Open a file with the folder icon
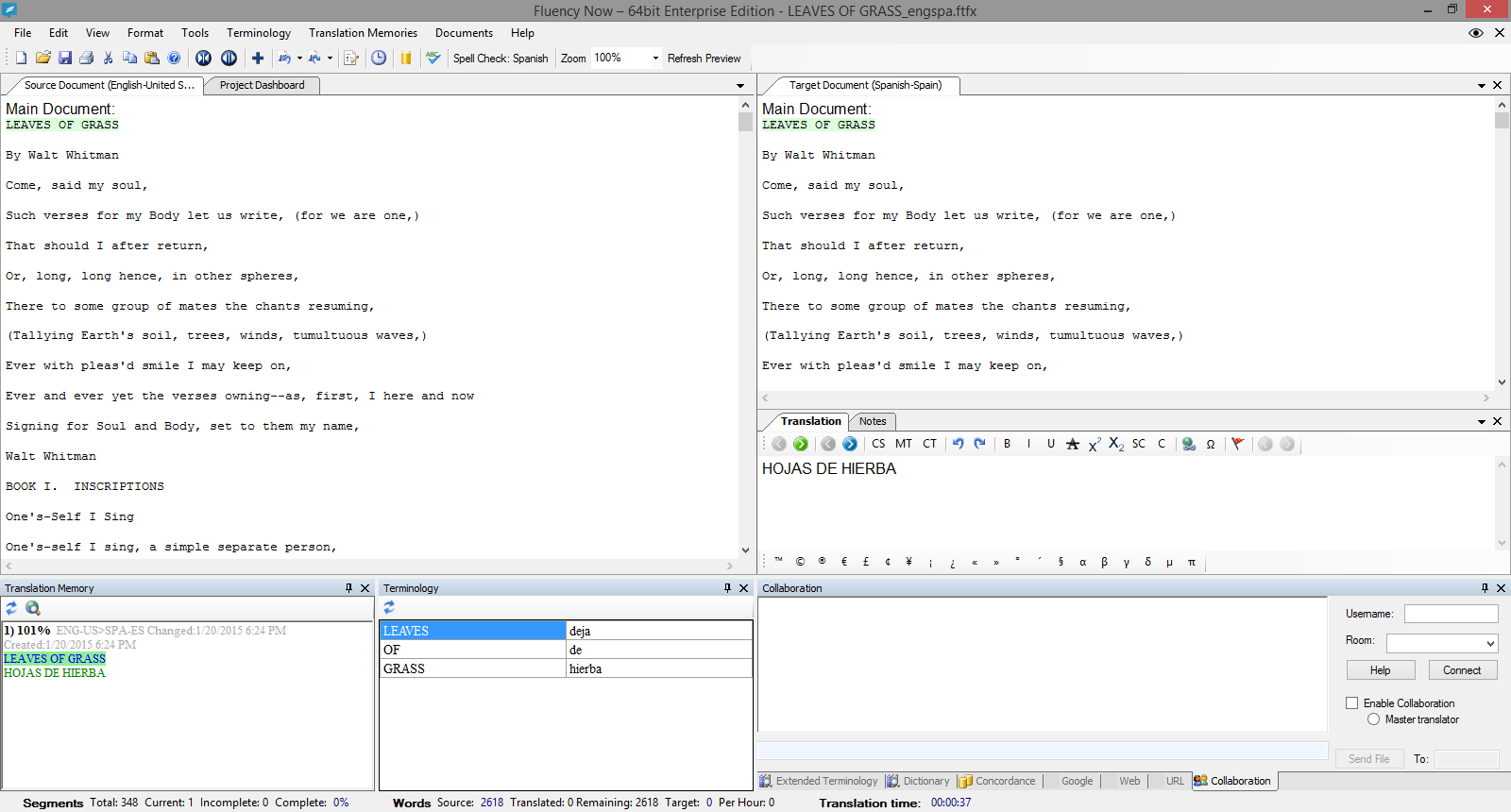Image resolution: width=1511 pixels, height=812 pixels. [x=42, y=58]
